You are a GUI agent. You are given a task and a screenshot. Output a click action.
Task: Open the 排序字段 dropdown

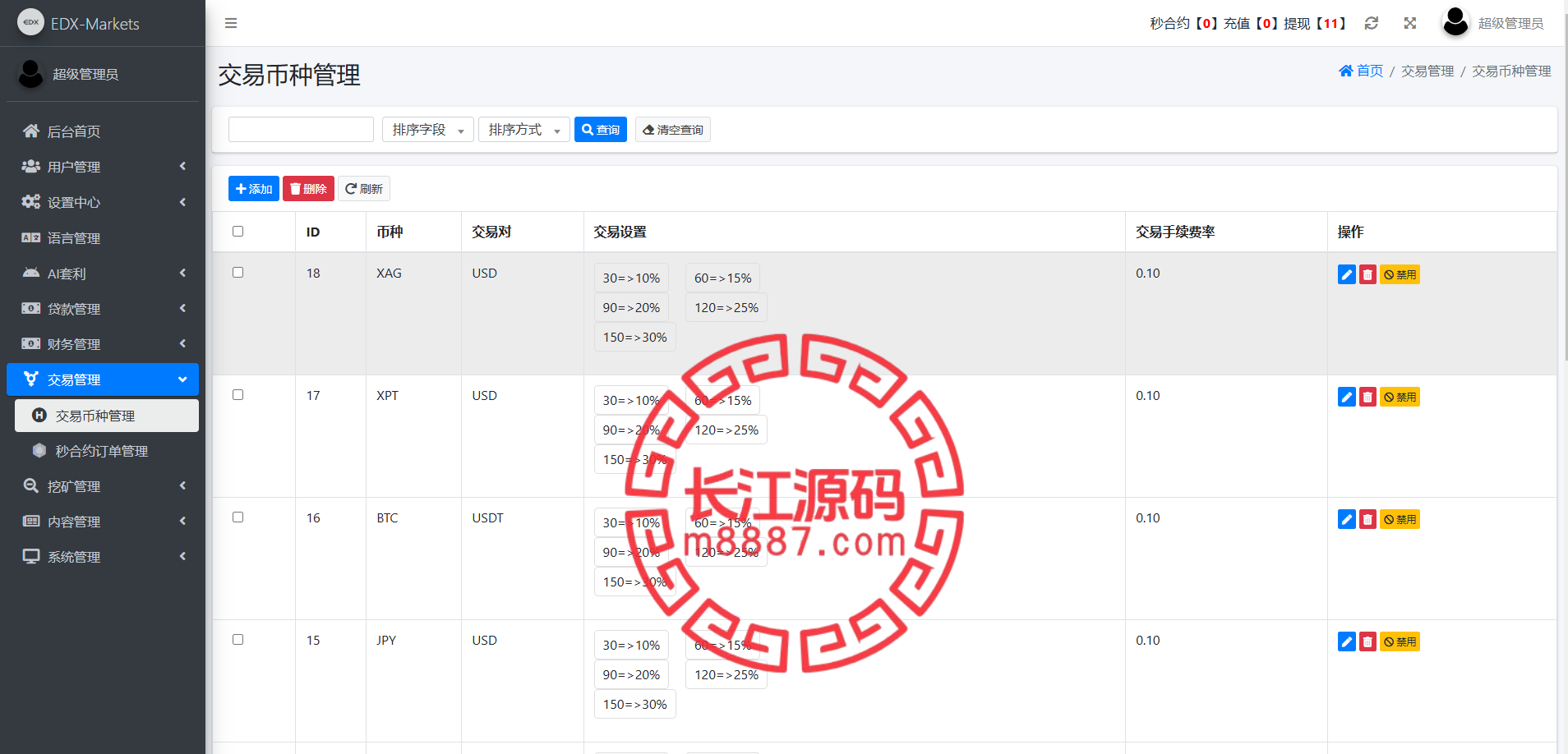pos(428,130)
